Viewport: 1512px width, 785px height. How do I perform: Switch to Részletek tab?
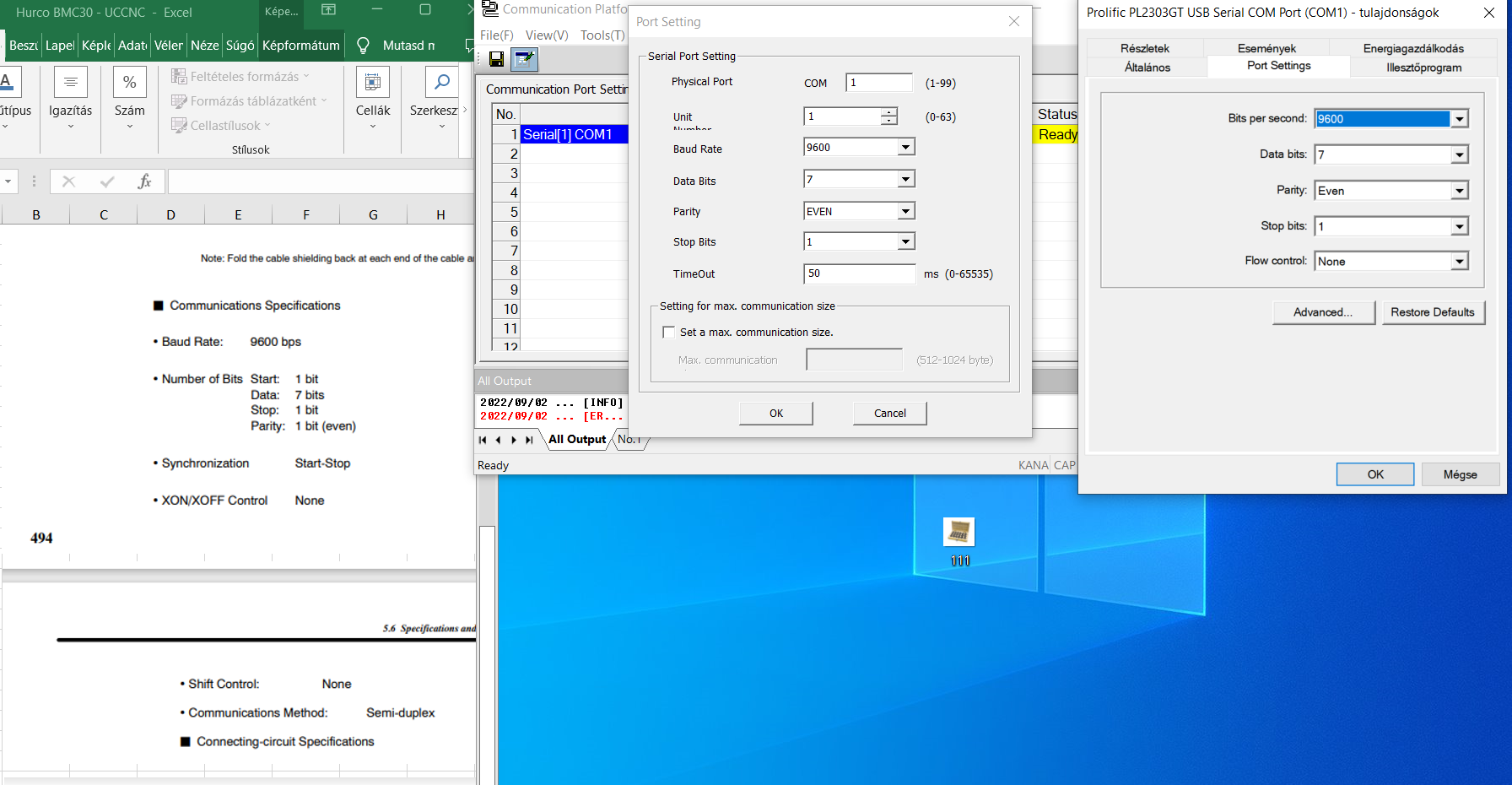point(1145,48)
